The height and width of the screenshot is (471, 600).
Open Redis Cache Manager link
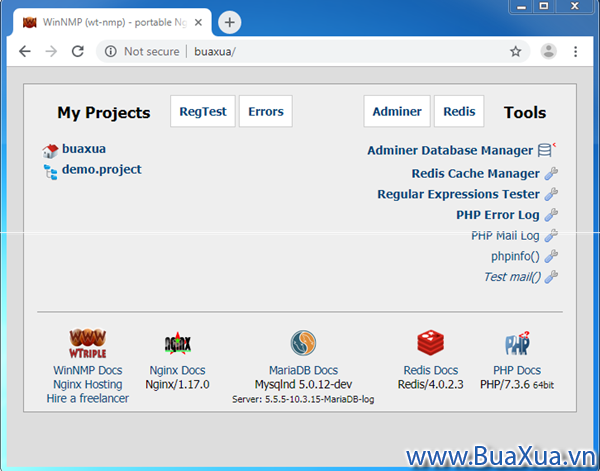[476, 174]
